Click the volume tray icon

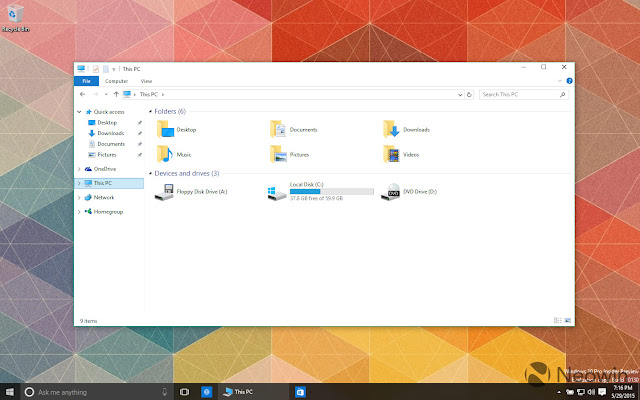[591, 392]
